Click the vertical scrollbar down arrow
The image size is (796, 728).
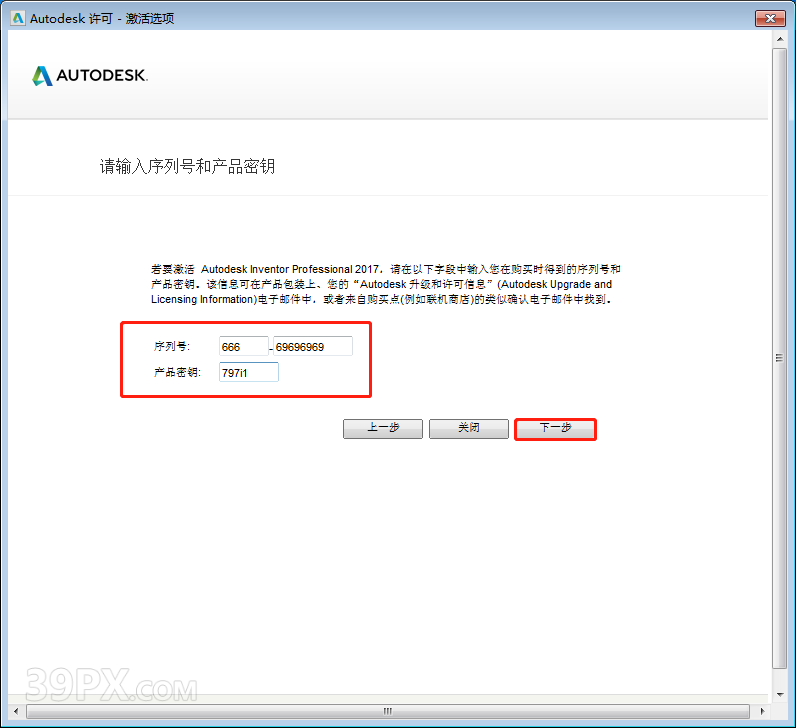[x=780, y=694]
